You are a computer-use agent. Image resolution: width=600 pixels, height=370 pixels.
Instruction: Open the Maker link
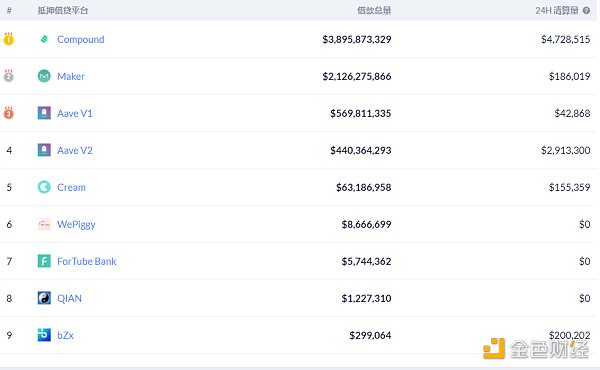(x=71, y=77)
